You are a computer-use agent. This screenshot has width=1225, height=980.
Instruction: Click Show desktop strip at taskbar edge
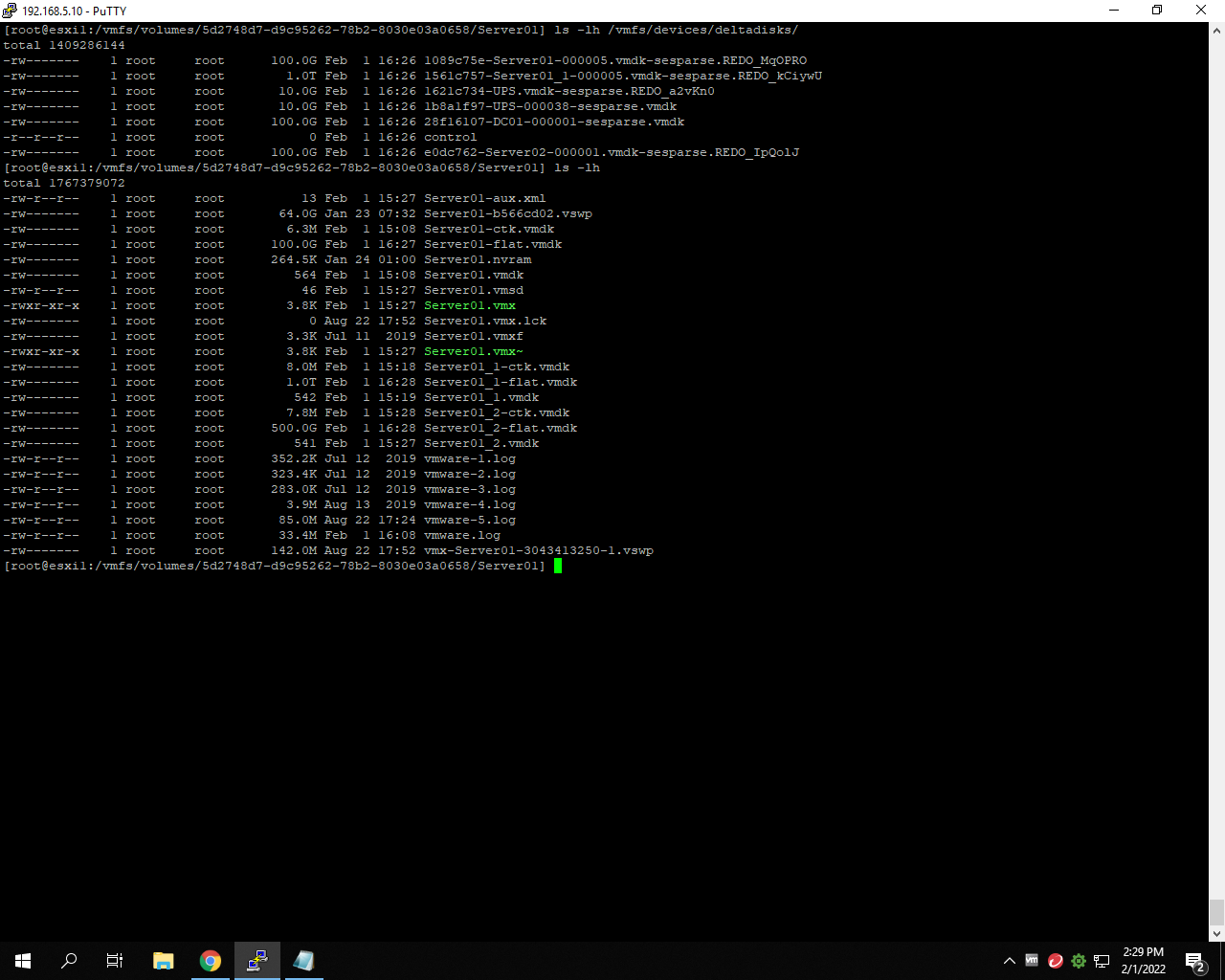click(1222, 961)
